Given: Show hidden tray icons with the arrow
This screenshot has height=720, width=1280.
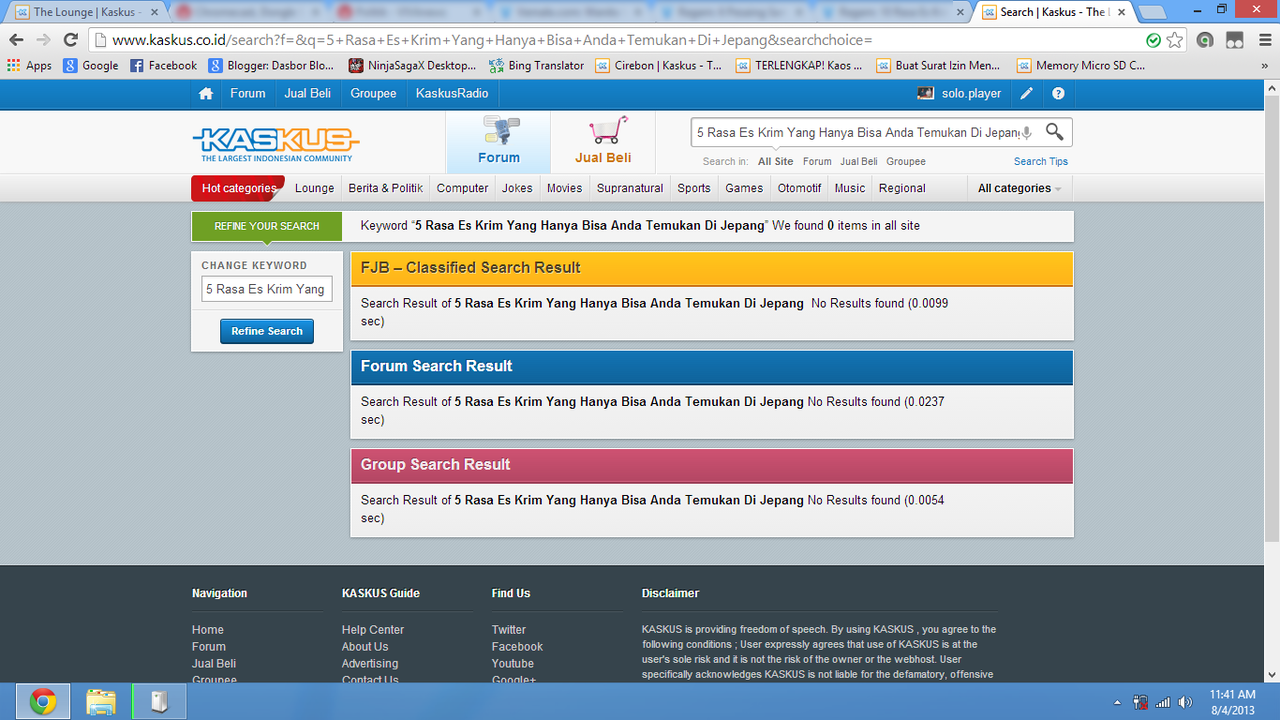Looking at the screenshot, I should click(1118, 702).
